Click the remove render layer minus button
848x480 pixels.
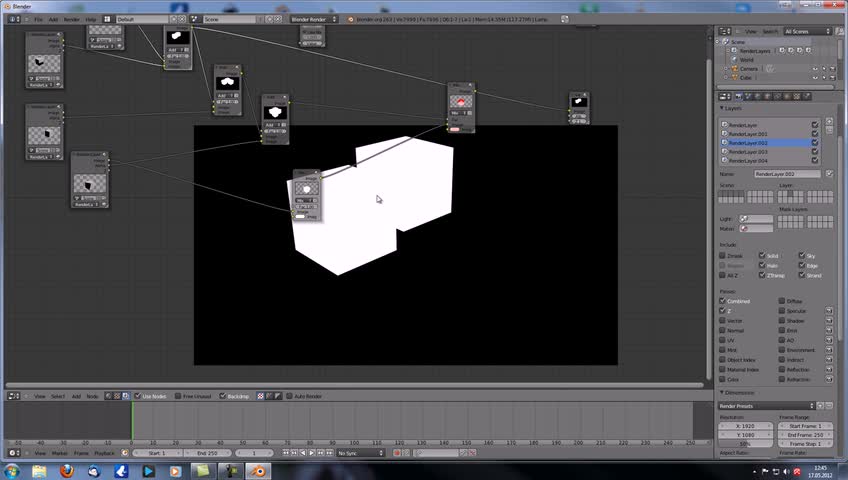pyautogui.click(x=829, y=130)
